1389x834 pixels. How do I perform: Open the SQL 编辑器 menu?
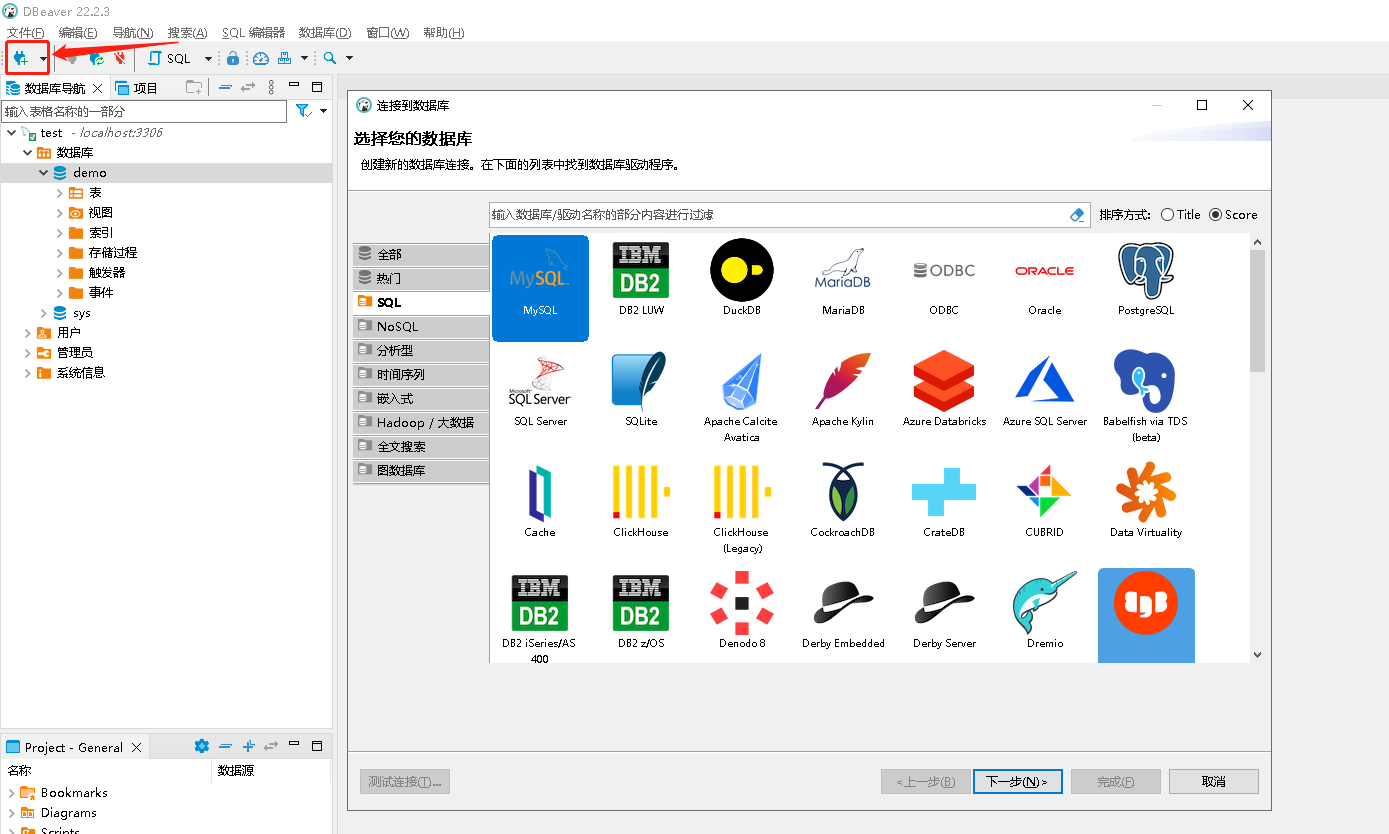pyautogui.click(x=253, y=33)
